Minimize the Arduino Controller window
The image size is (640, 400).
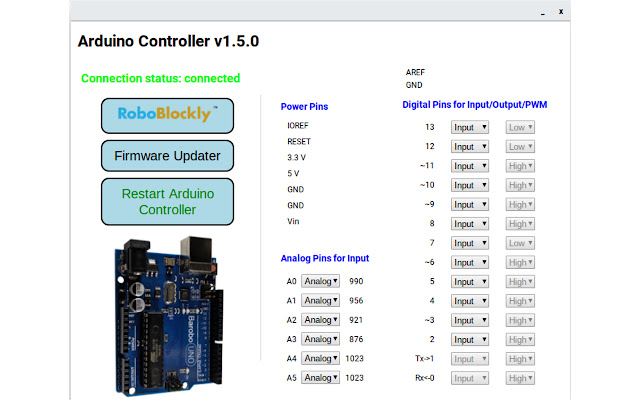(542, 13)
